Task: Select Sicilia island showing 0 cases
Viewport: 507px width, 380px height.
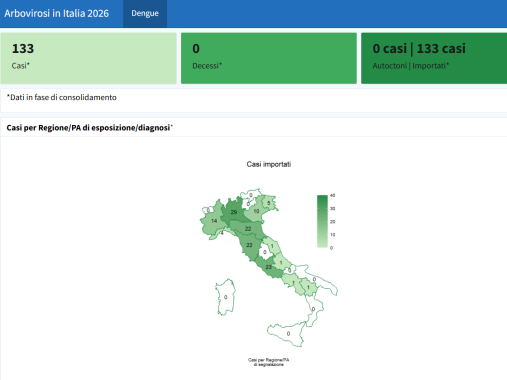Action: (x=288, y=333)
